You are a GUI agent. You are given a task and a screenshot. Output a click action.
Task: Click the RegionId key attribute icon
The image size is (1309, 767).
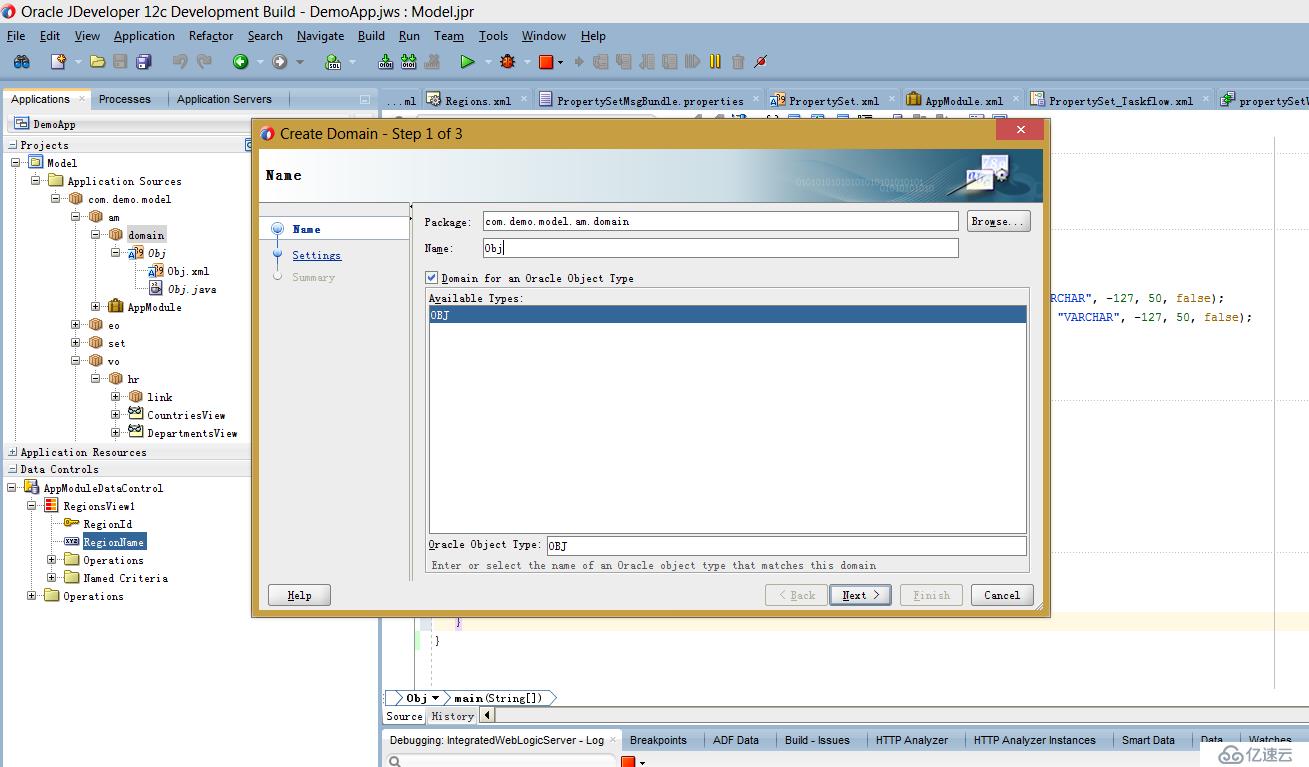pos(72,523)
